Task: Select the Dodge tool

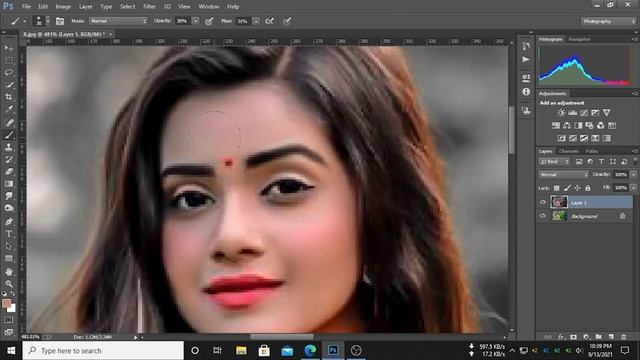Action: coord(9,208)
